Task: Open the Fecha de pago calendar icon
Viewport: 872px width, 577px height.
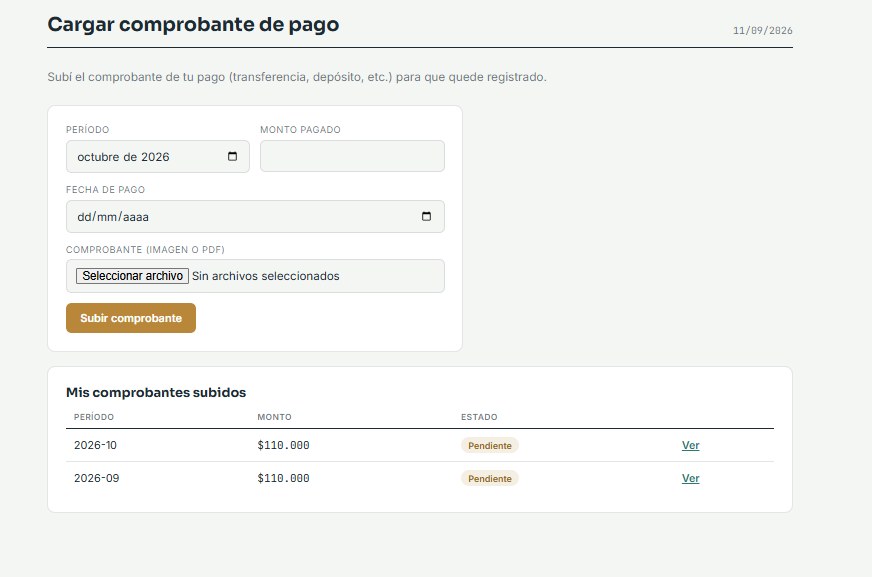Action: [x=427, y=216]
